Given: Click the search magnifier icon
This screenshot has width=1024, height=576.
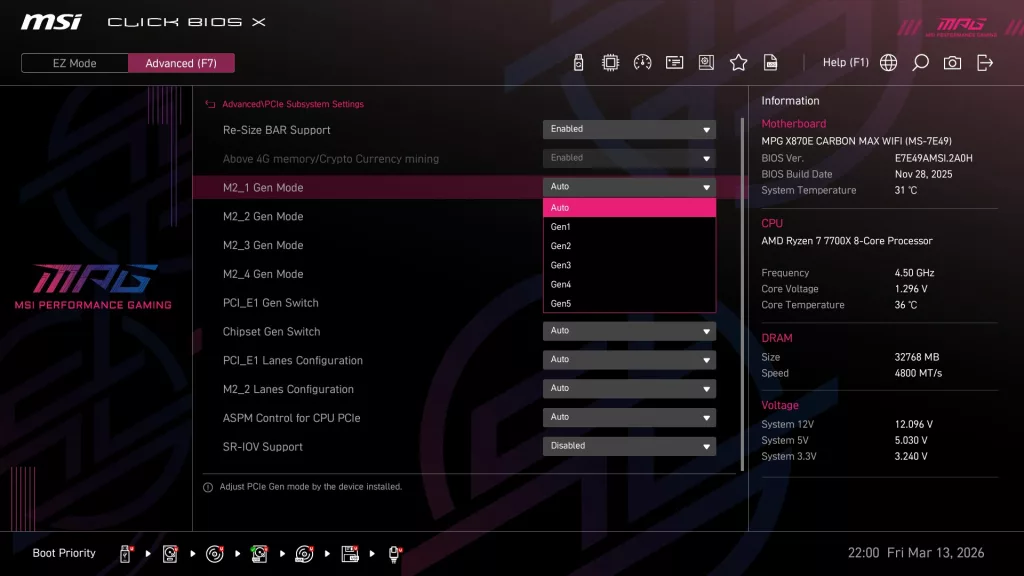Looking at the screenshot, I should point(920,62).
